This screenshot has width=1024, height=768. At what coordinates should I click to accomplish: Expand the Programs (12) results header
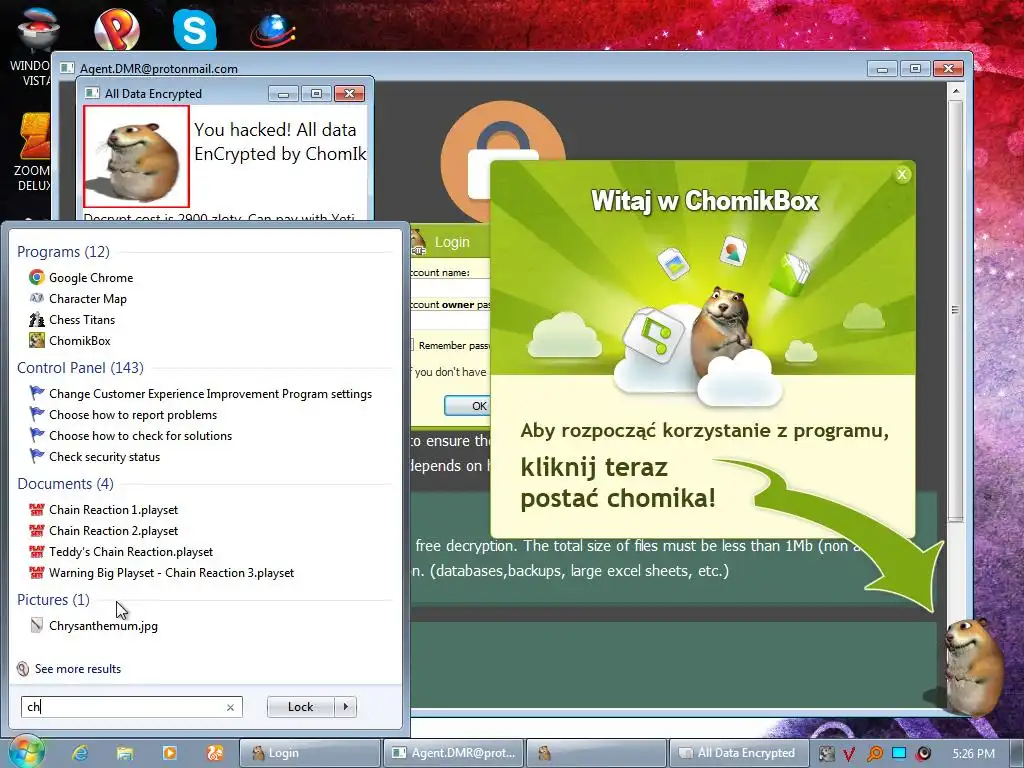(63, 251)
